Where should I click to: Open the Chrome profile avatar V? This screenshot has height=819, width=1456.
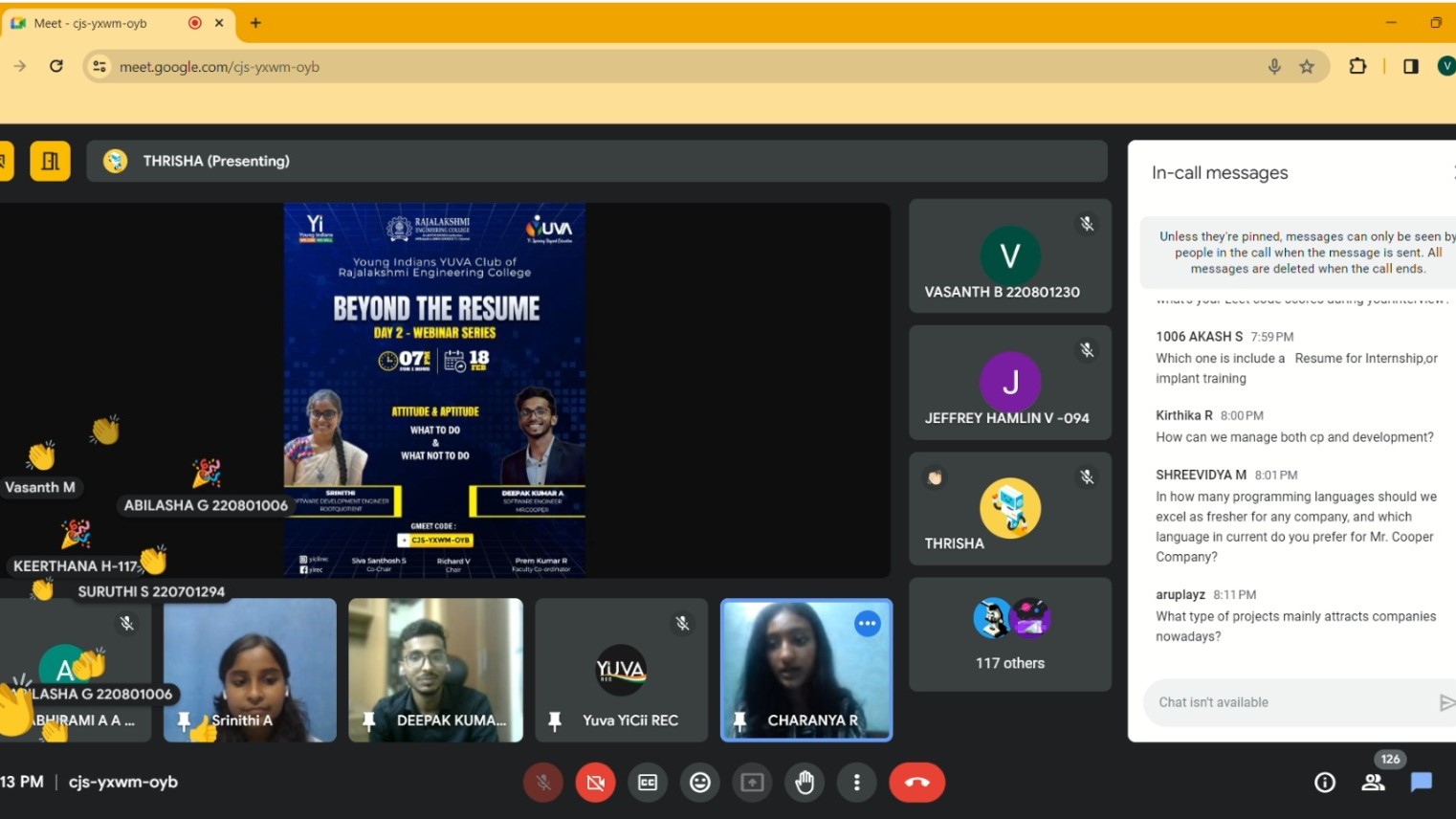1446,66
